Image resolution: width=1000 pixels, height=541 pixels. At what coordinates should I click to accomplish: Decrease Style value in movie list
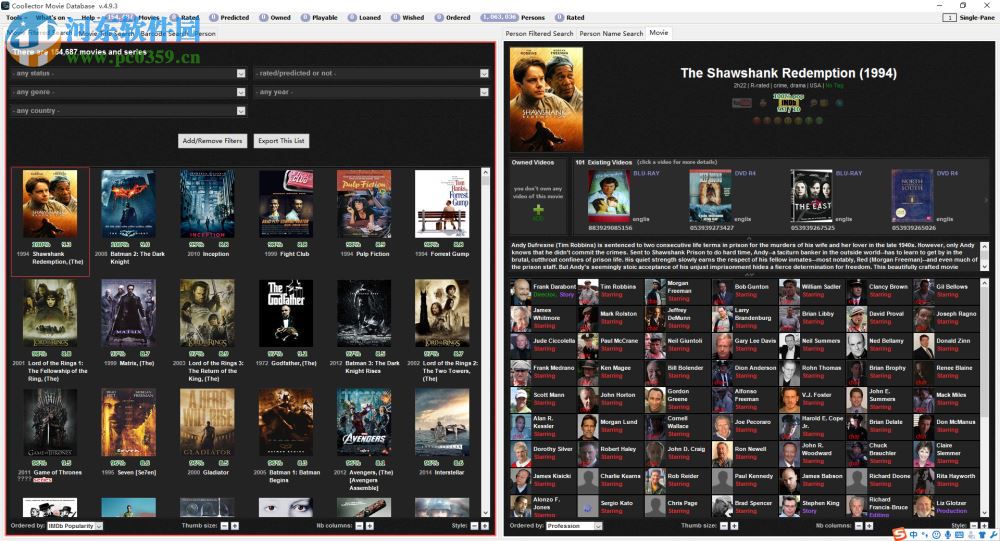(474, 526)
